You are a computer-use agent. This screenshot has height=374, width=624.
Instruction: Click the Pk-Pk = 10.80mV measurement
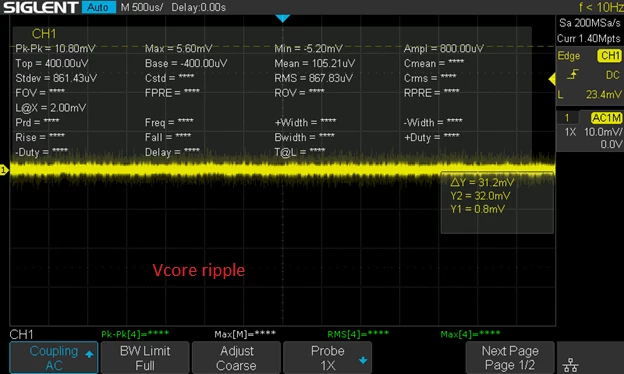click(x=55, y=49)
